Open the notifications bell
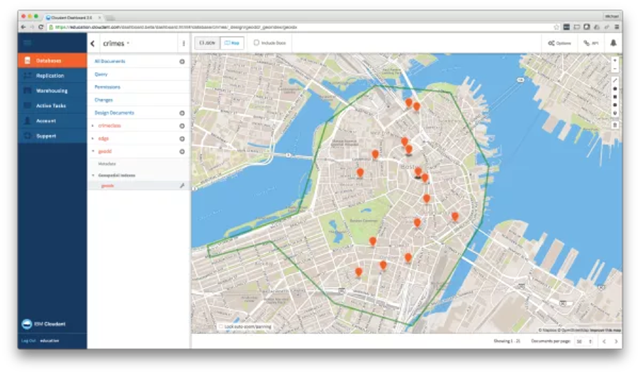 pyautogui.click(x=613, y=43)
